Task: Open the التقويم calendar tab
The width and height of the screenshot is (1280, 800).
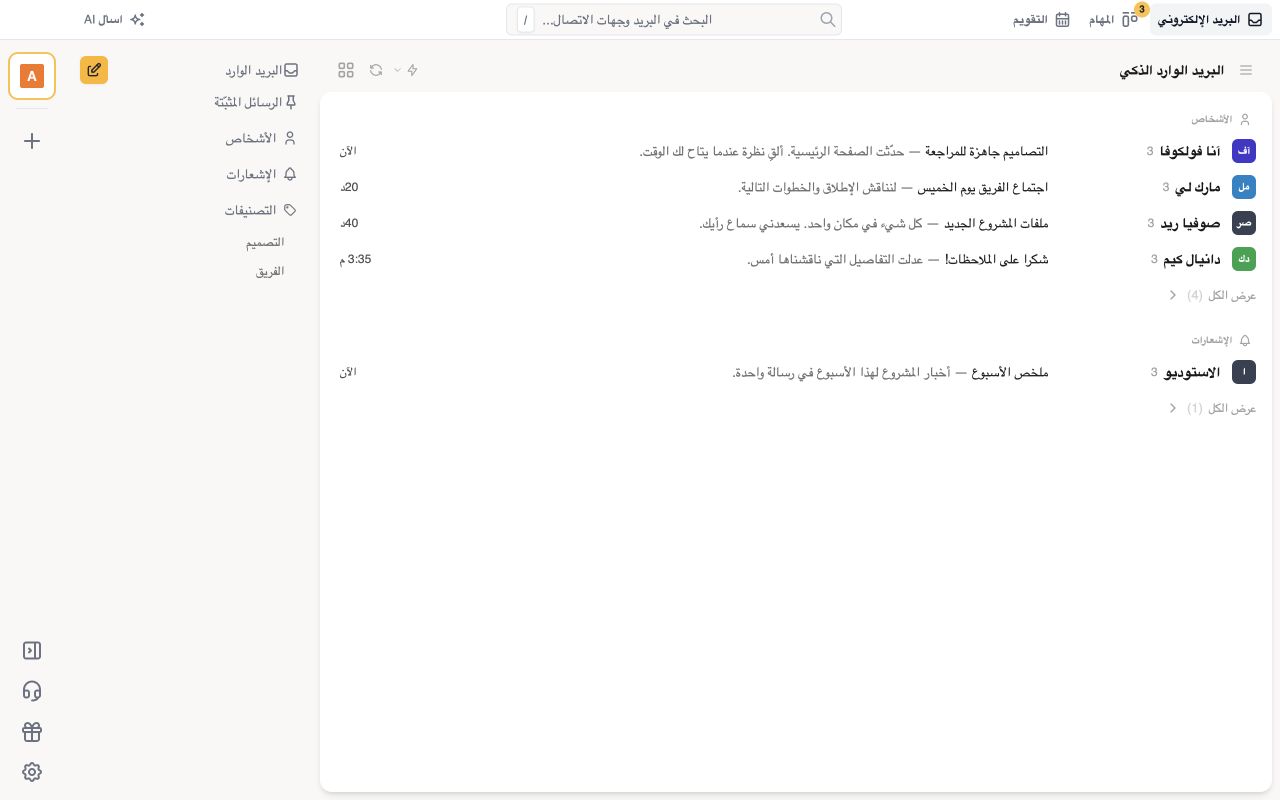Action: pyautogui.click(x=1042, y=19)
